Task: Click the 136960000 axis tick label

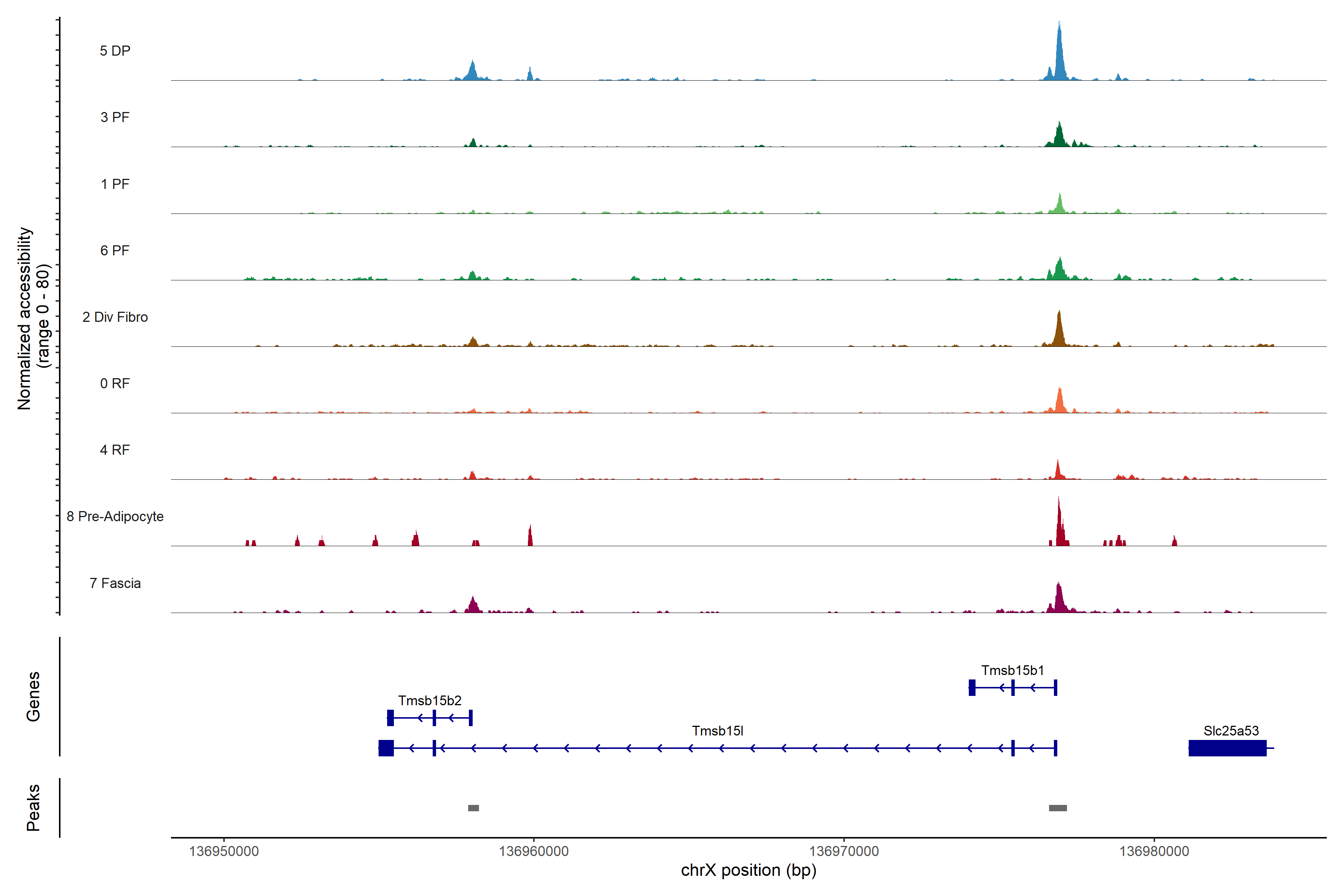Action: (x=534, y=852)
